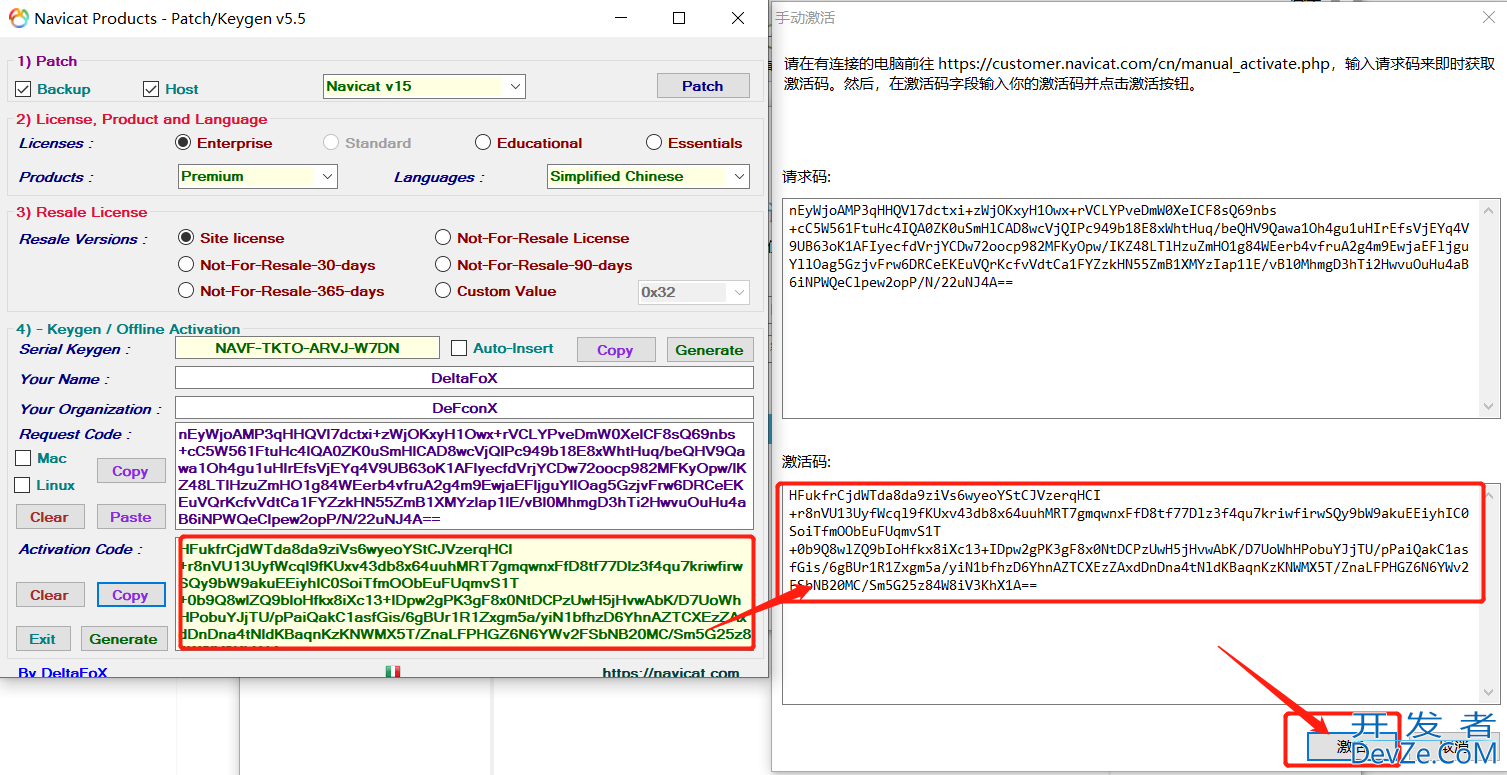Copy the request code
Screen dimensions: 1507x775
coord(130,471)
